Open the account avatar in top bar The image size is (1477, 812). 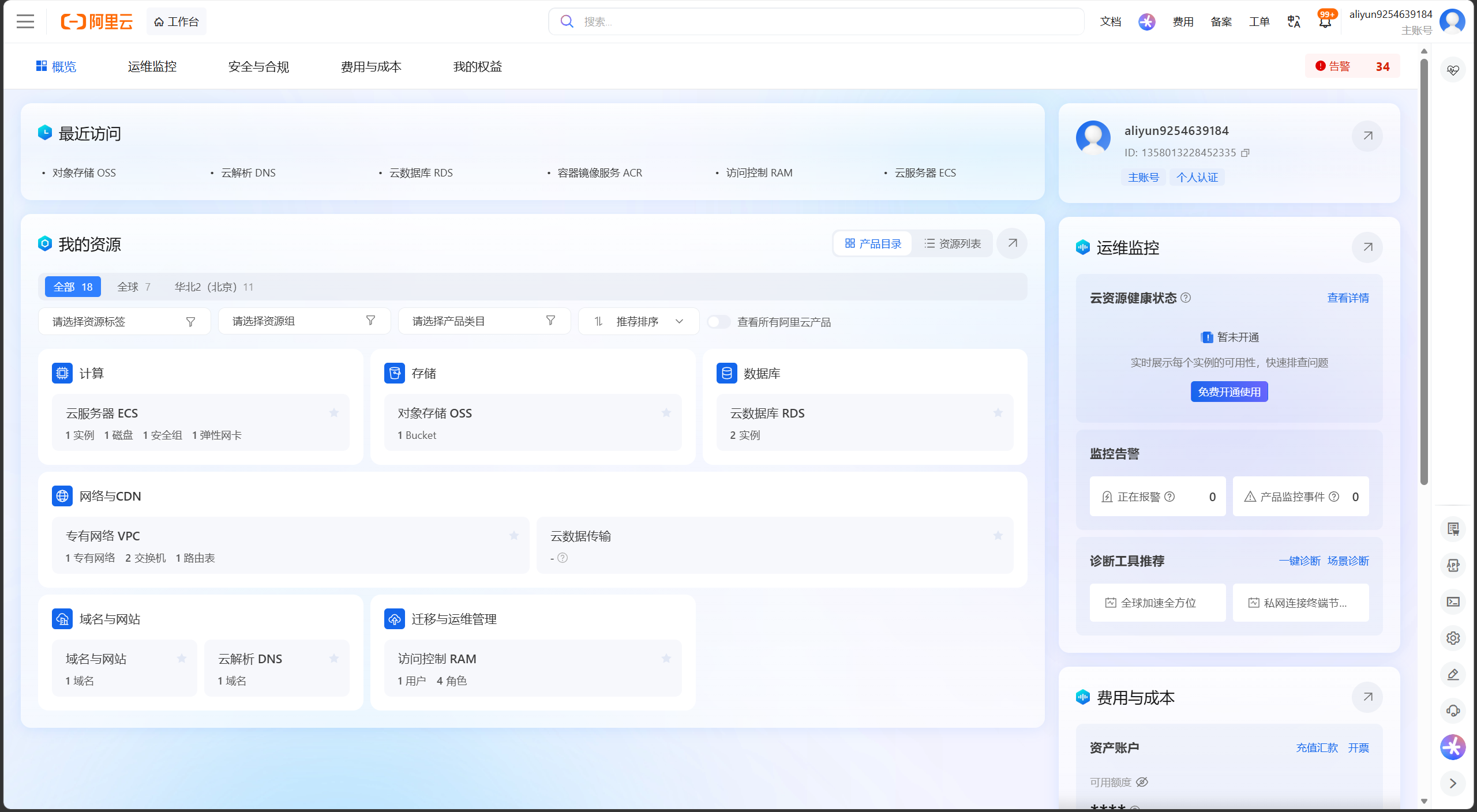point(1452,22)
